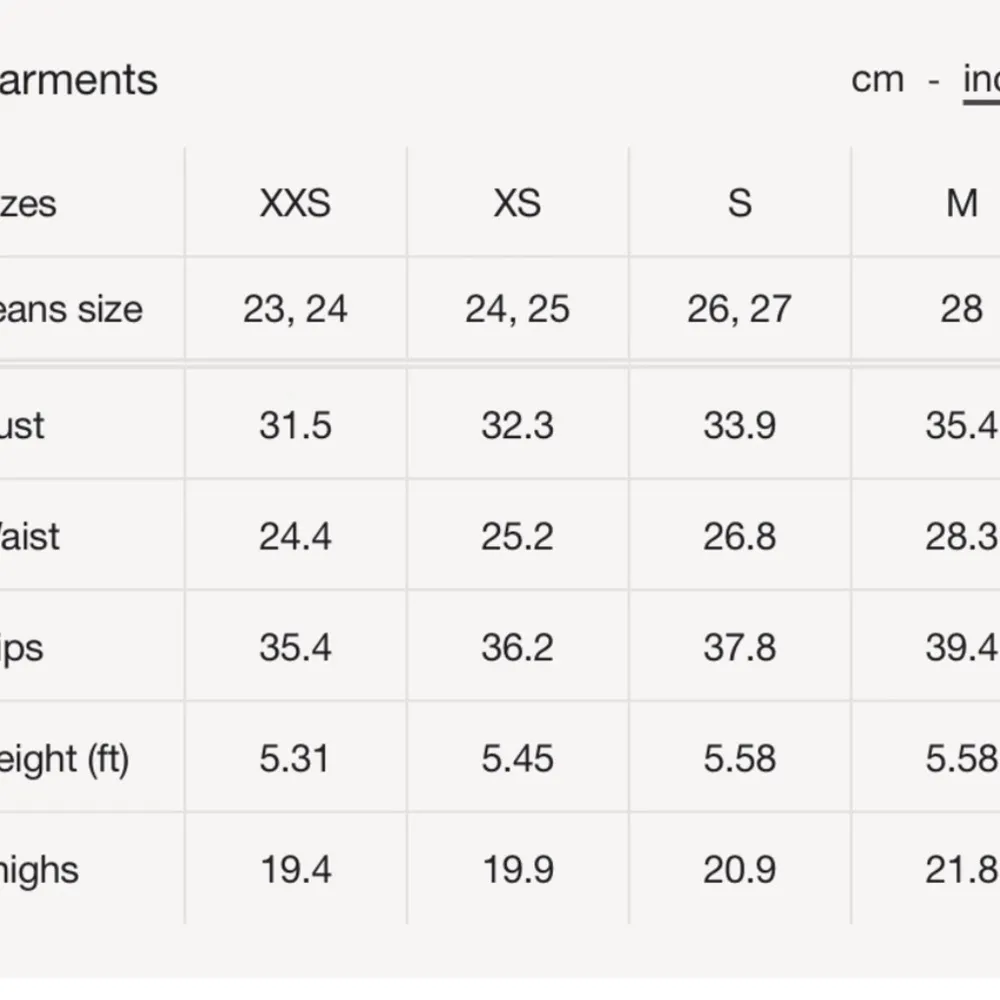Click the 24.4 waist value for XXS

(x=295, y=536)
